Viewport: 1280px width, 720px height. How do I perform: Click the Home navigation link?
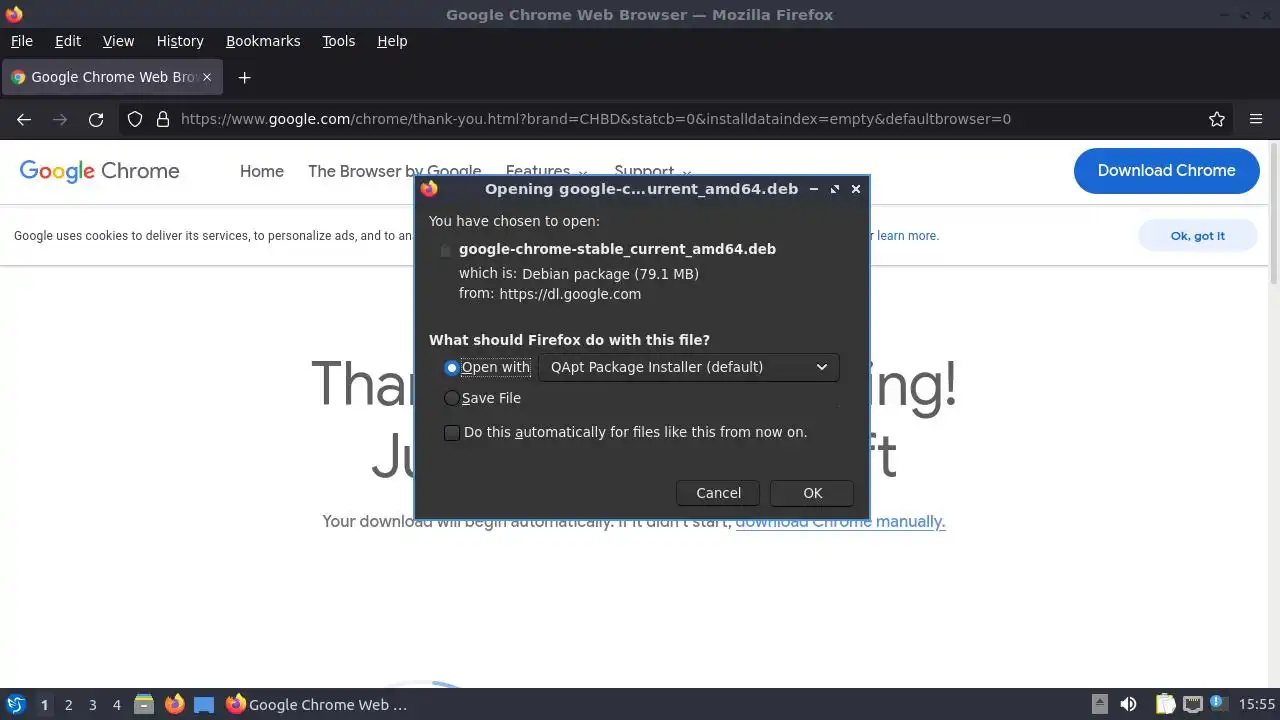tap(262, 171)
